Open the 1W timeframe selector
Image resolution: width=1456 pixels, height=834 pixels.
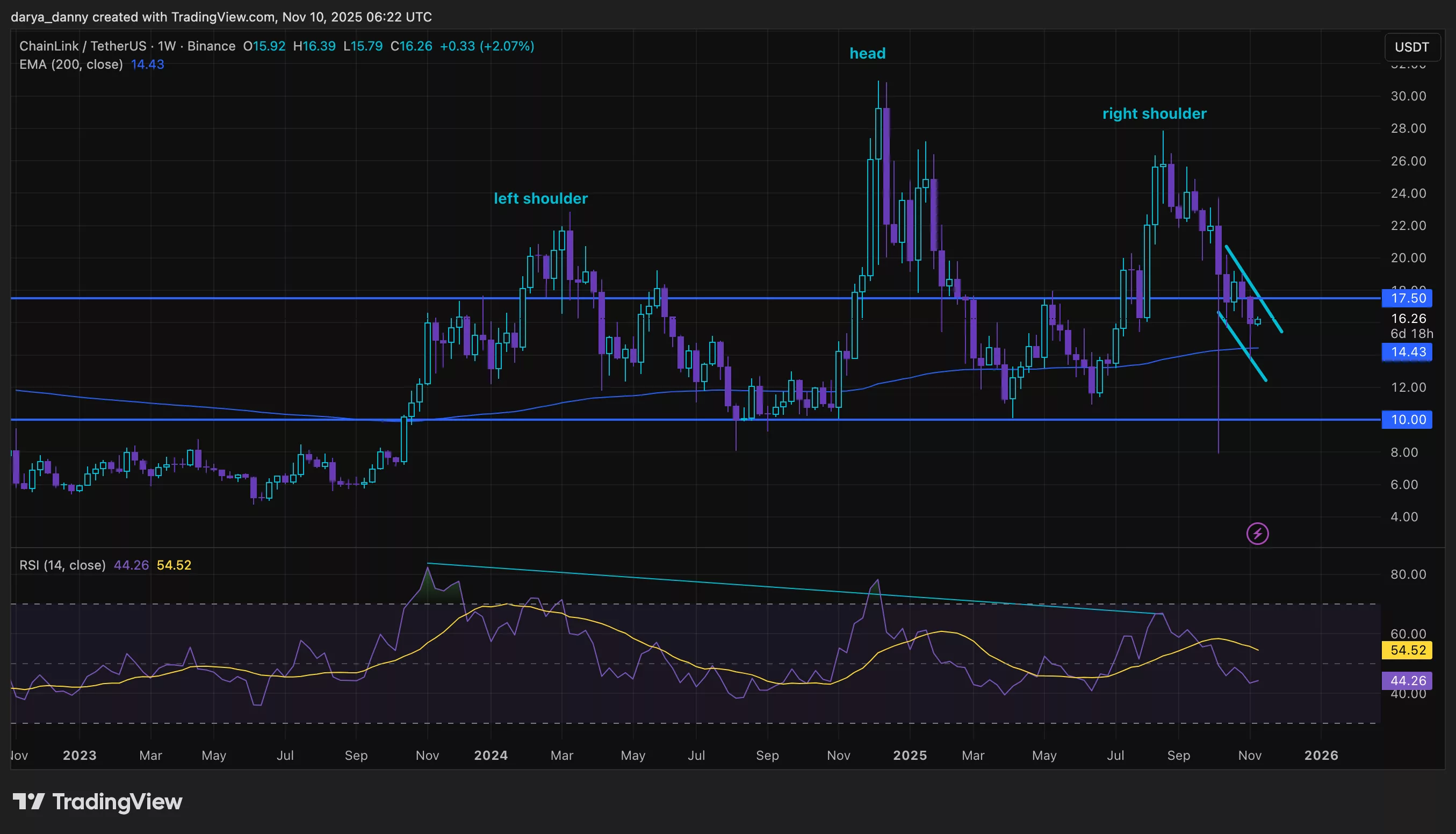(166, 46)
